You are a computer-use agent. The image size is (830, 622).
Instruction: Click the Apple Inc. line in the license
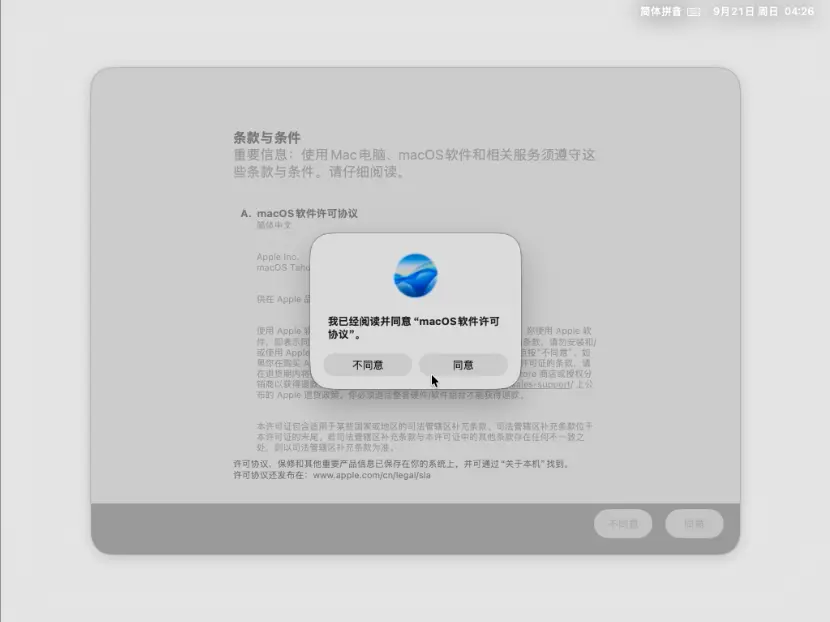(278, 257)
